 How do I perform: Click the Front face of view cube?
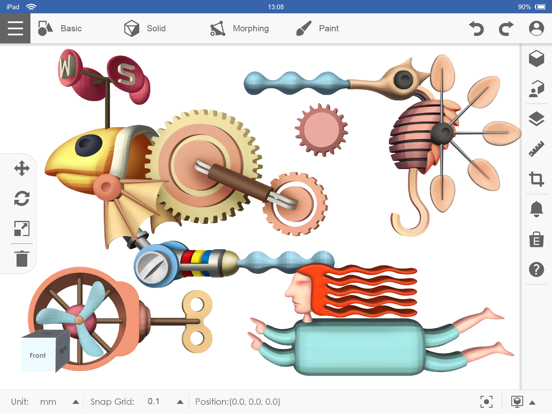coord(38,355)
